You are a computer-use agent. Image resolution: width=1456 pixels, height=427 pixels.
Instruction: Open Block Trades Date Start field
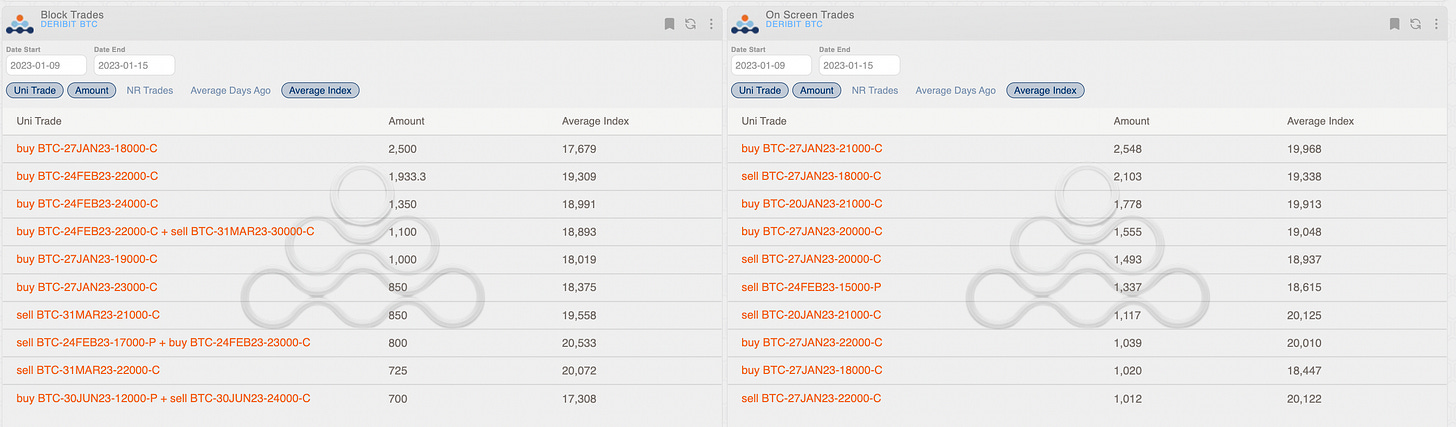coord(46,65)
